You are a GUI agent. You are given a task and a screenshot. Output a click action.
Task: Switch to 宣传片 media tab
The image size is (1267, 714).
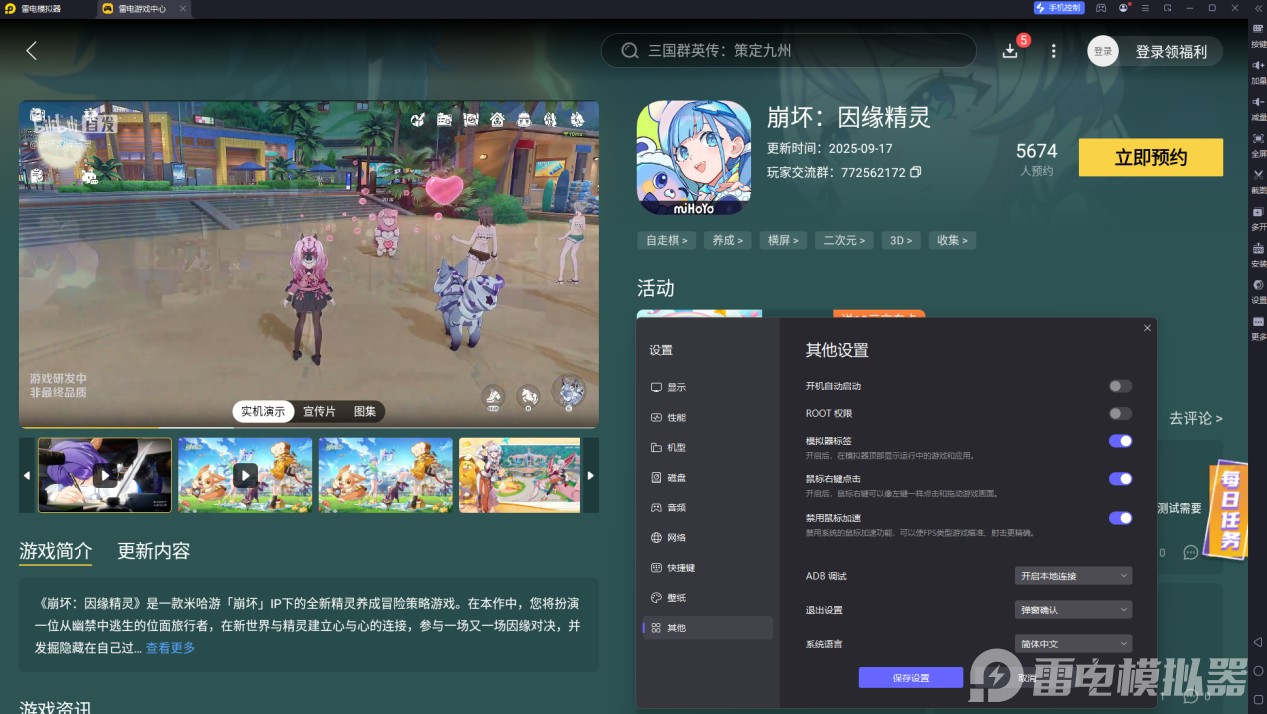point(320,412)
